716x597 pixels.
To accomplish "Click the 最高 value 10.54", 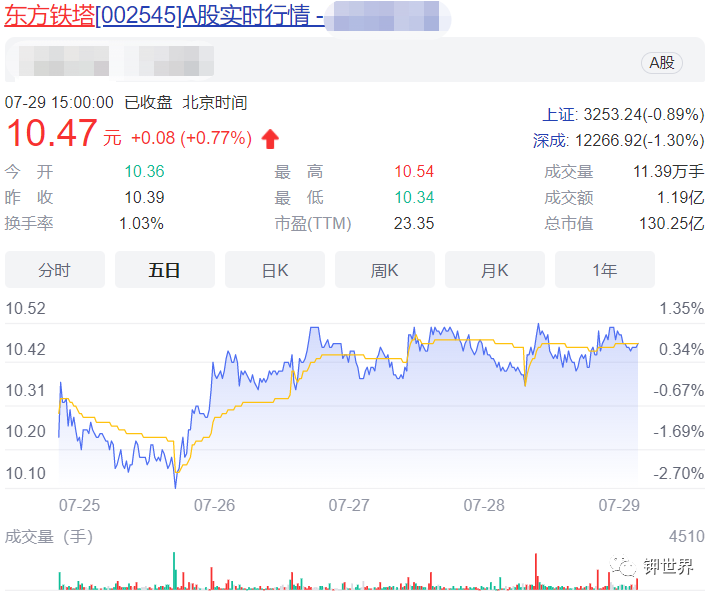I will 414,171.
